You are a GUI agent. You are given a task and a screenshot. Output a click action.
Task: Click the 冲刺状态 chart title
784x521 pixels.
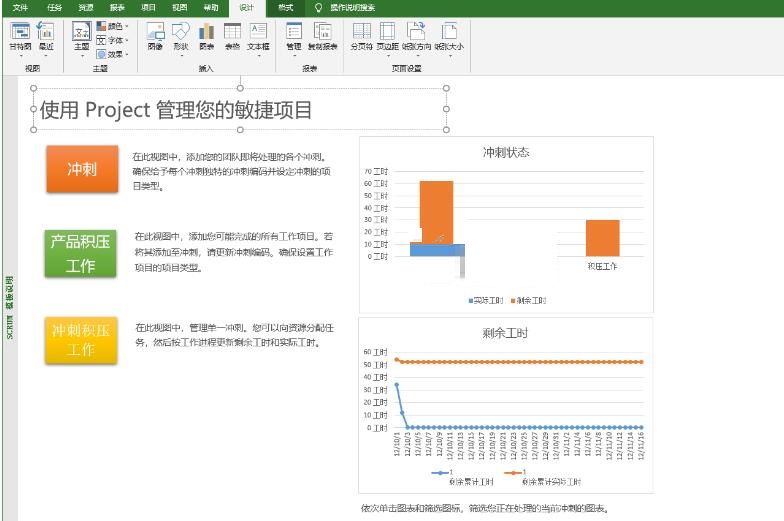point(506,152)
